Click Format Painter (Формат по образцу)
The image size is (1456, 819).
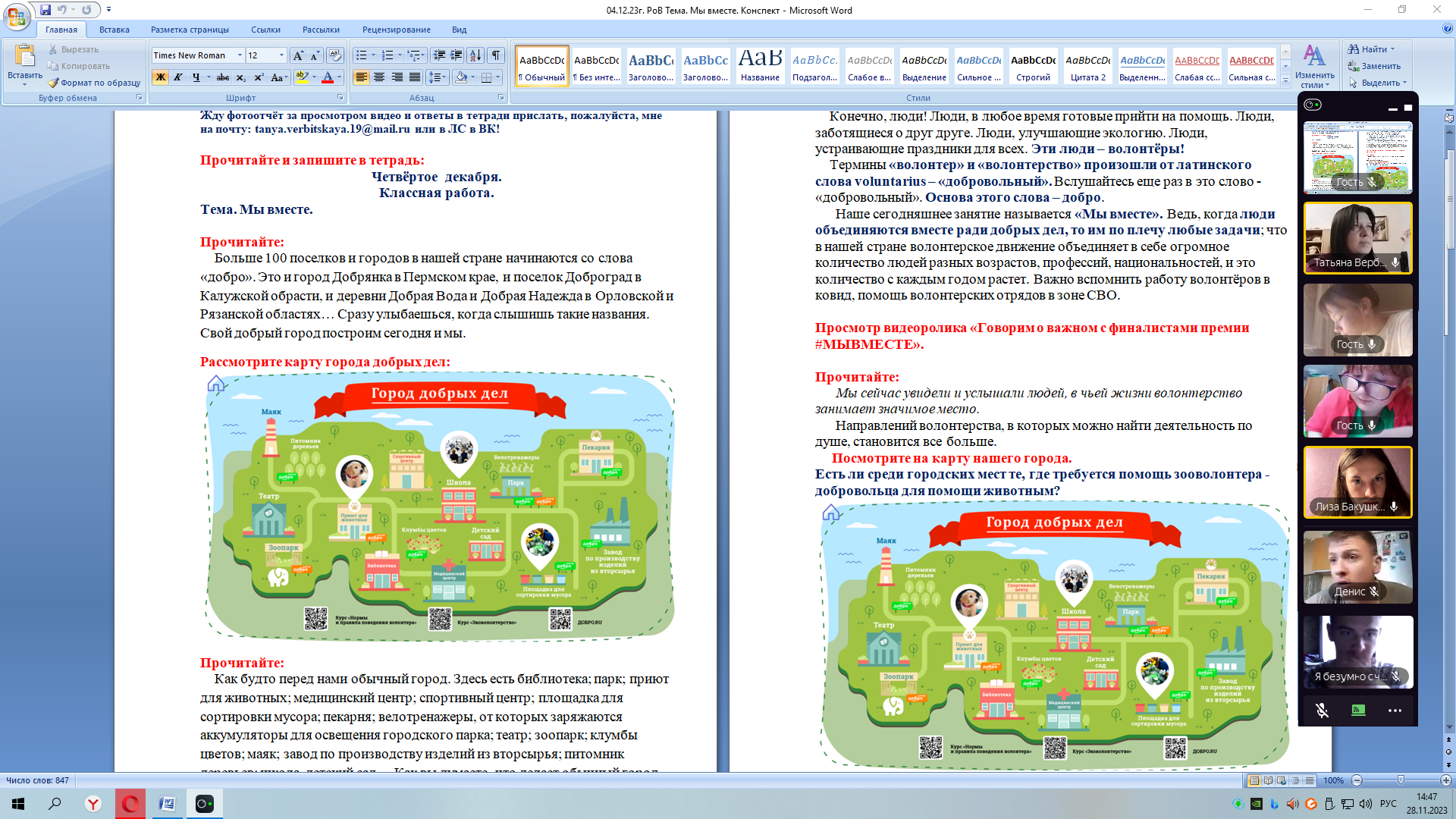95,83
